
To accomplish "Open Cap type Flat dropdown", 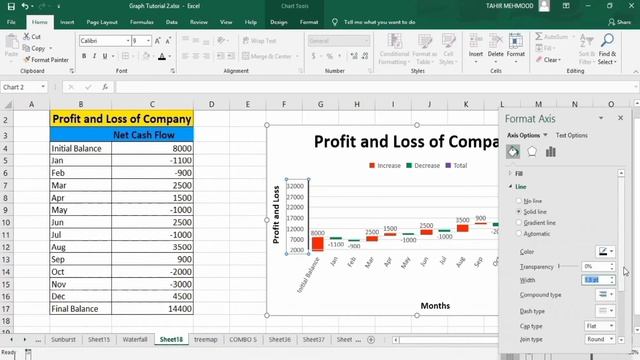I will pyautogui.click(x=600, y=326).
